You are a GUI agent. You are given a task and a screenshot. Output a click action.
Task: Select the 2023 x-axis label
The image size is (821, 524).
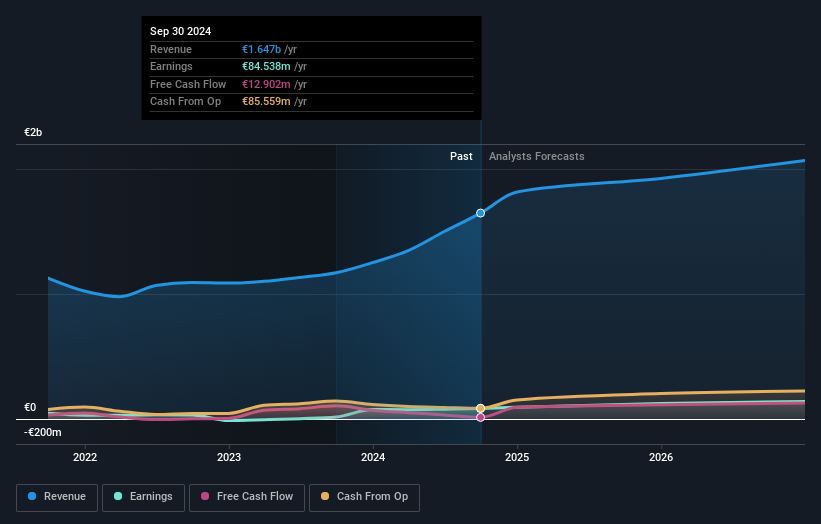tap(229, 457)
